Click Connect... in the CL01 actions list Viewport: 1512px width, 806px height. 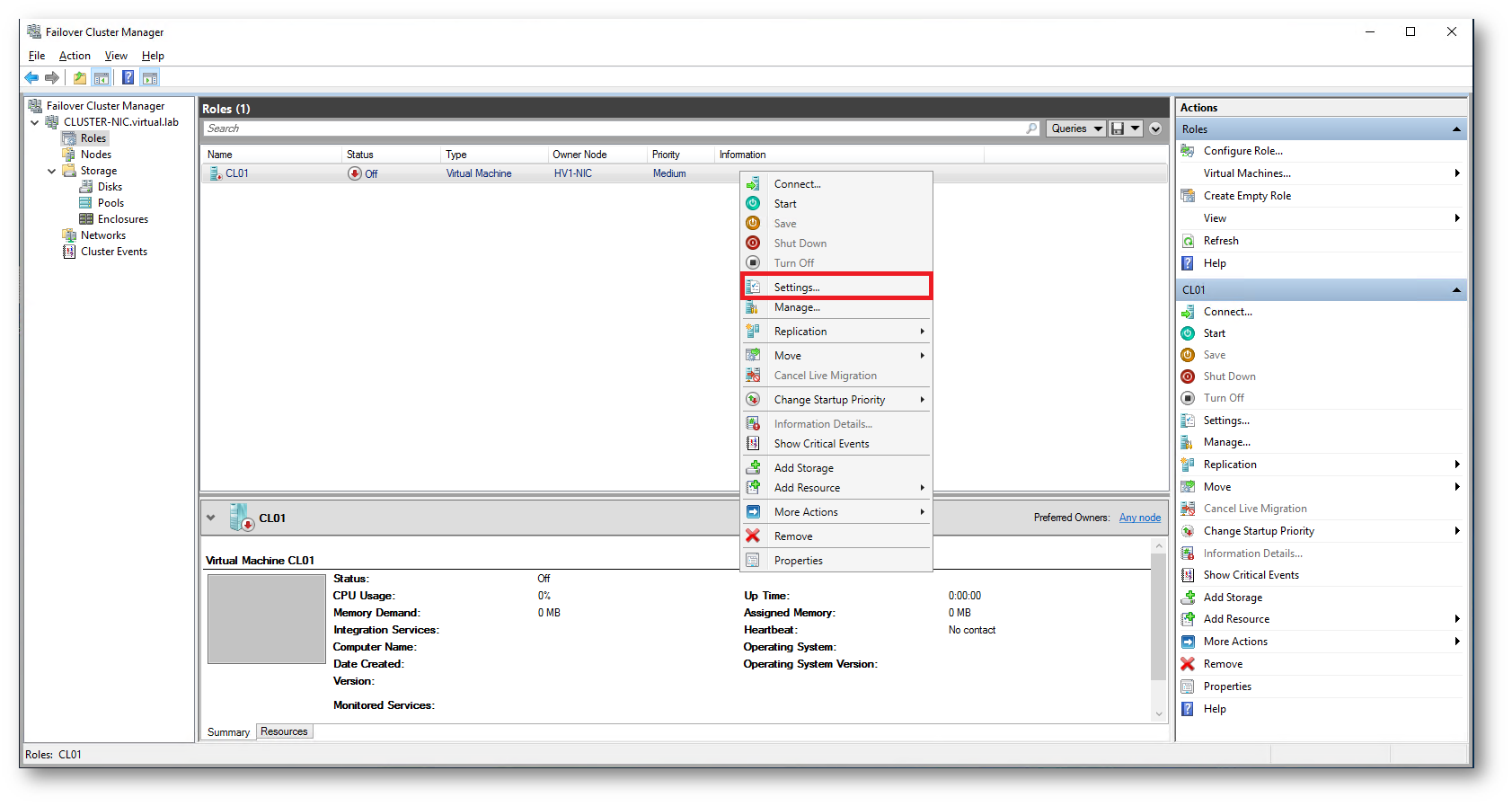pyautogui.click(x=1227, y=312)
